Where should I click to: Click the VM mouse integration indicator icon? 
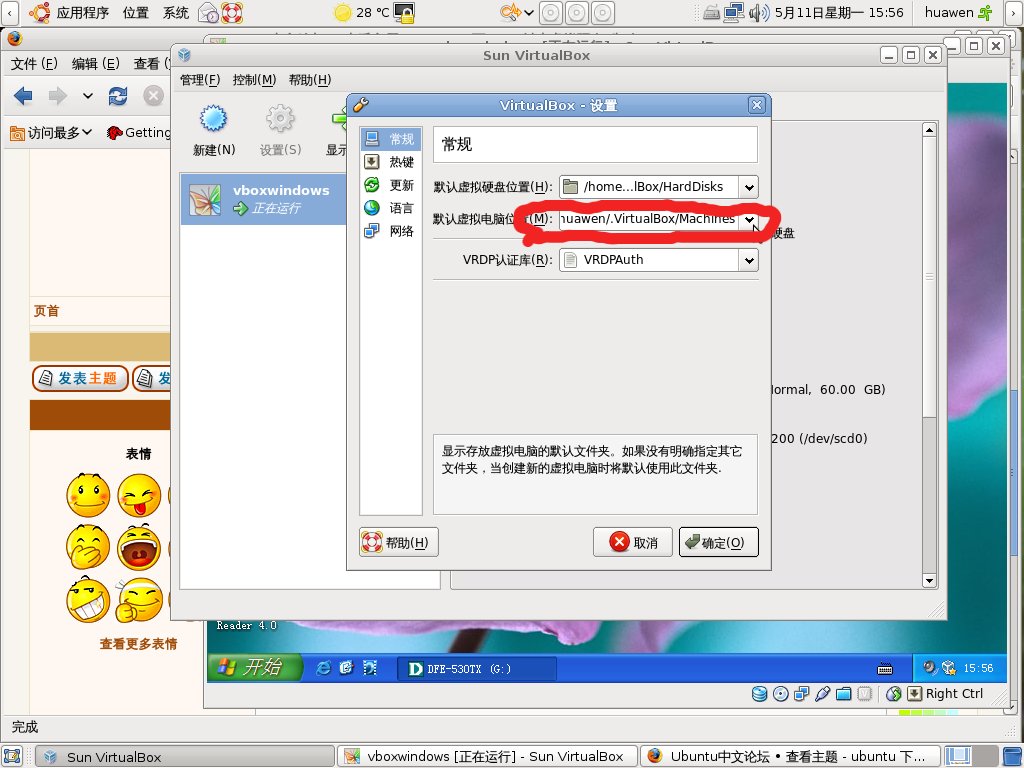coord(893,694)
